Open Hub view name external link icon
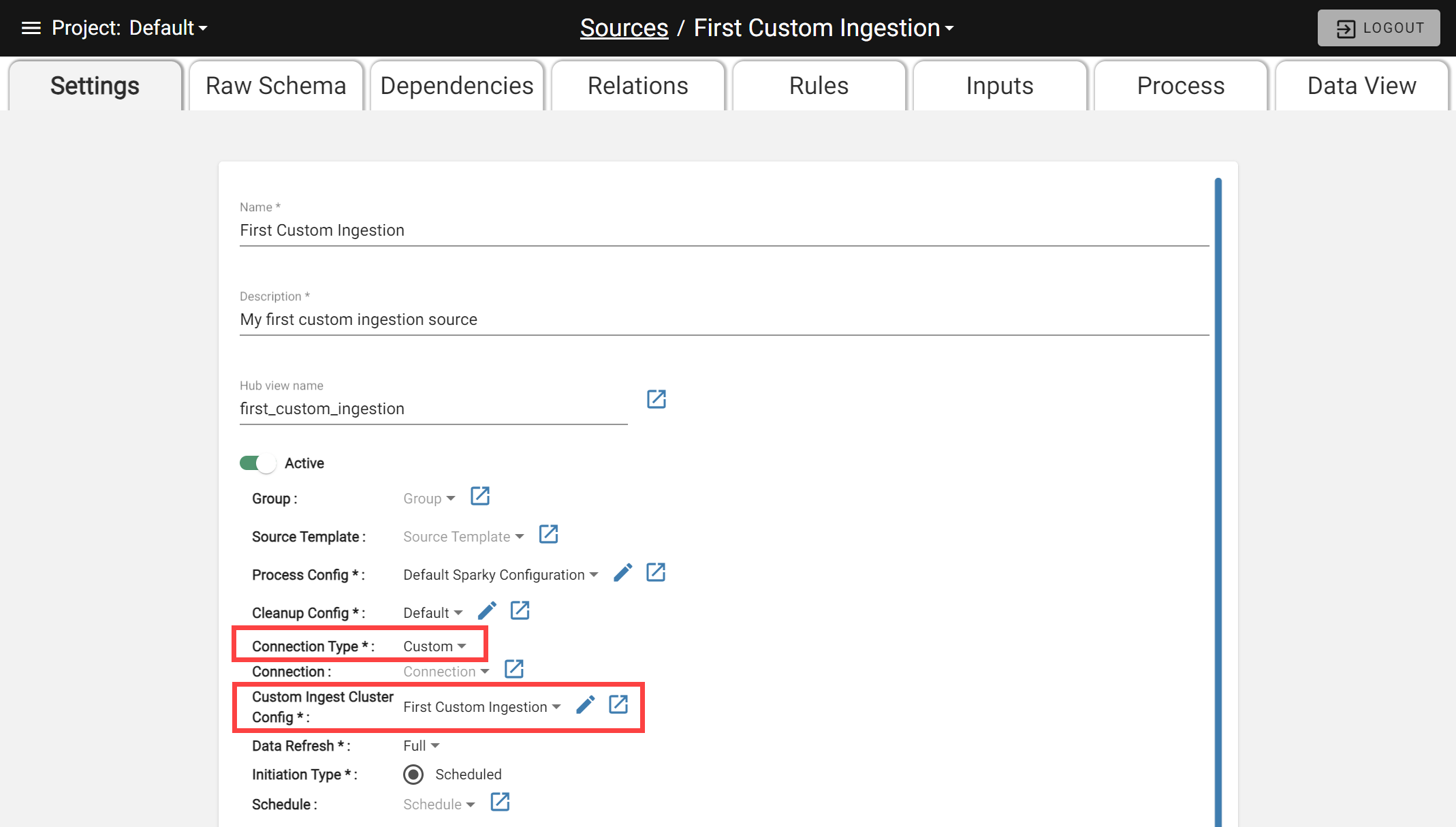The image size is (1456, 827). [656, 399]
